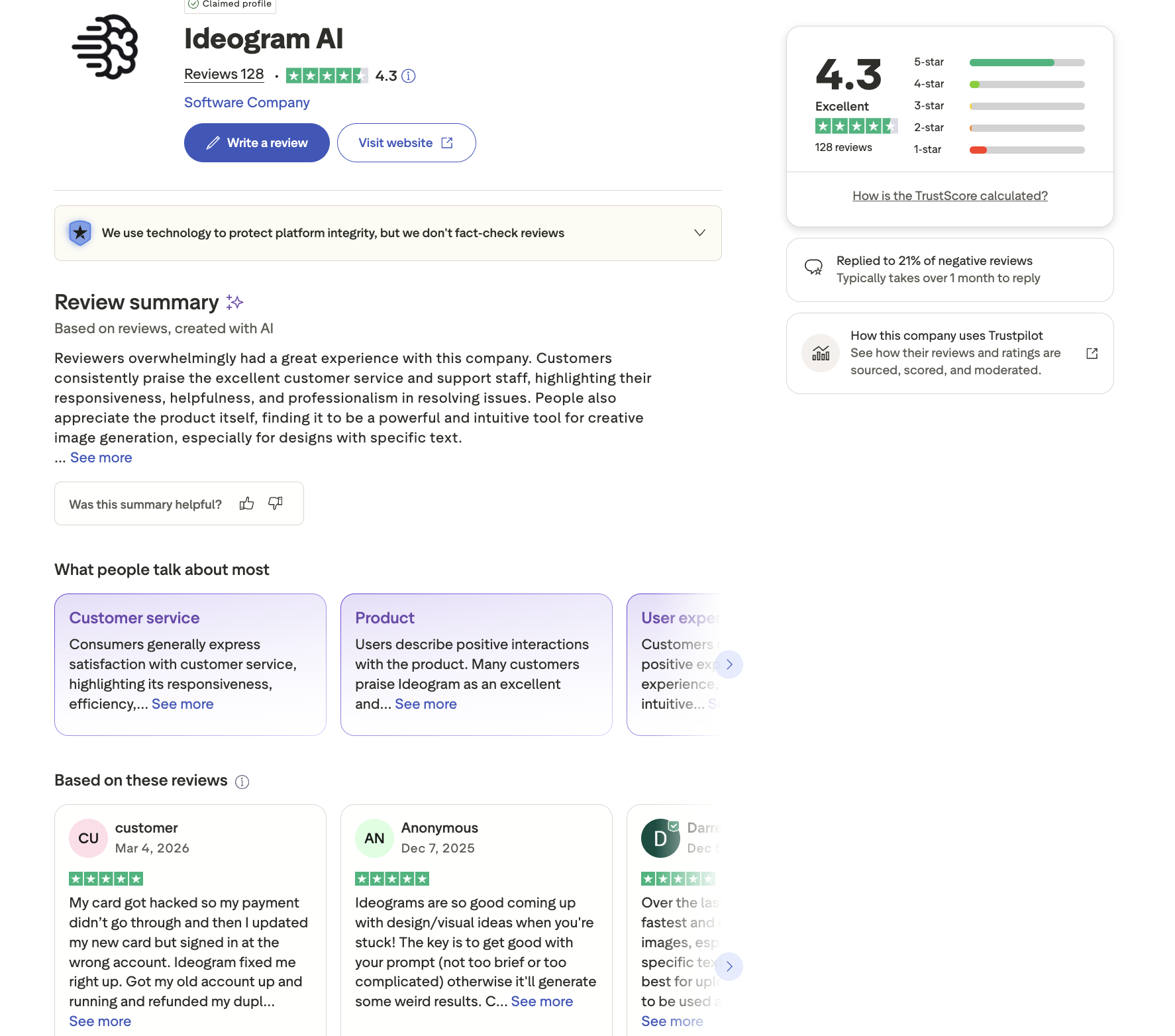
Task: Mark the summary unhelpful with thumbs down
Action: click(x=276, y=503)
